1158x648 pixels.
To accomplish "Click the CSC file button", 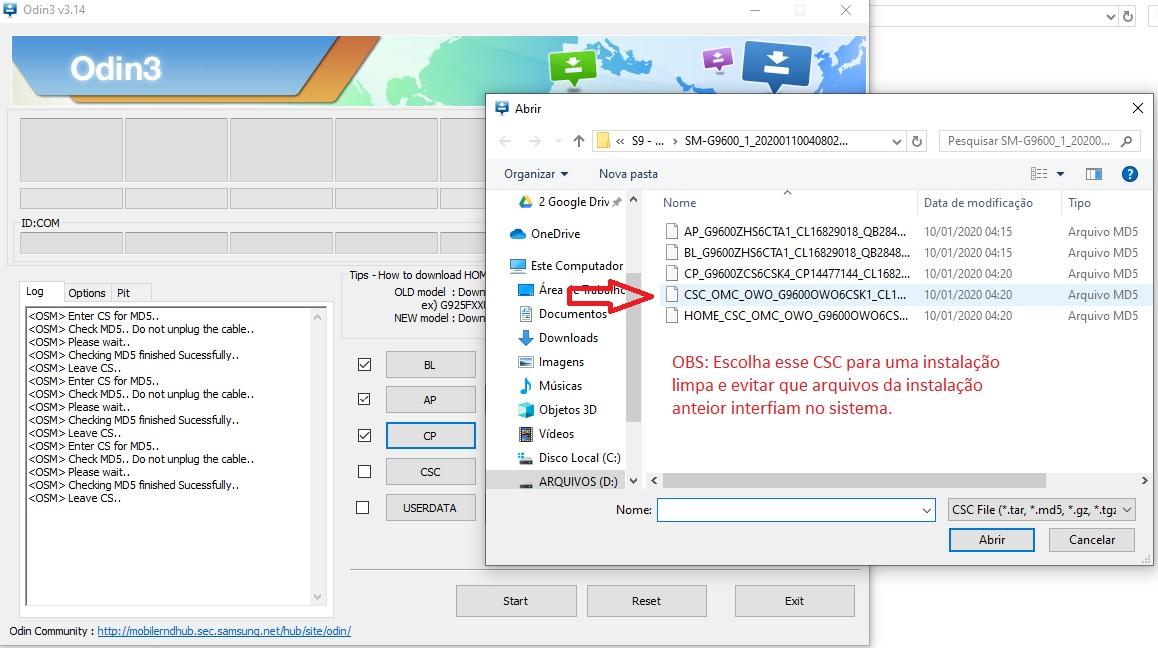I will point(430,471).
